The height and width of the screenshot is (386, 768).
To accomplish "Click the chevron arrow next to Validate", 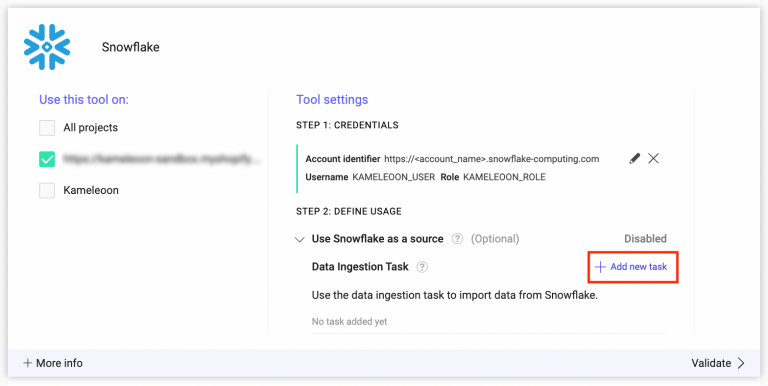I will click(x=741, y=363).
